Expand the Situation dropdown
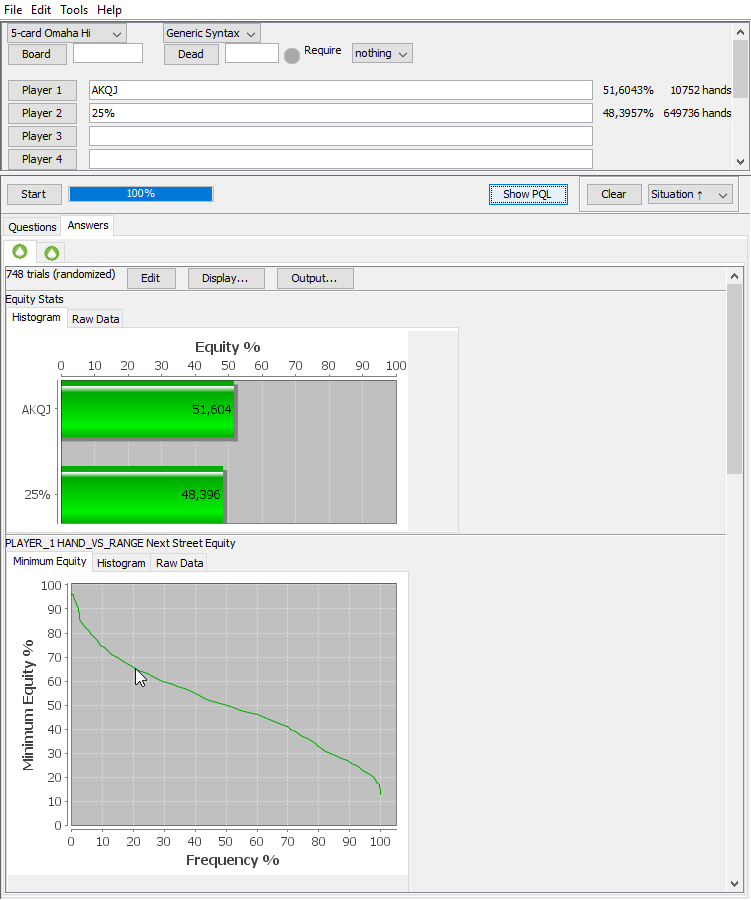 click(x=690, y=194)
